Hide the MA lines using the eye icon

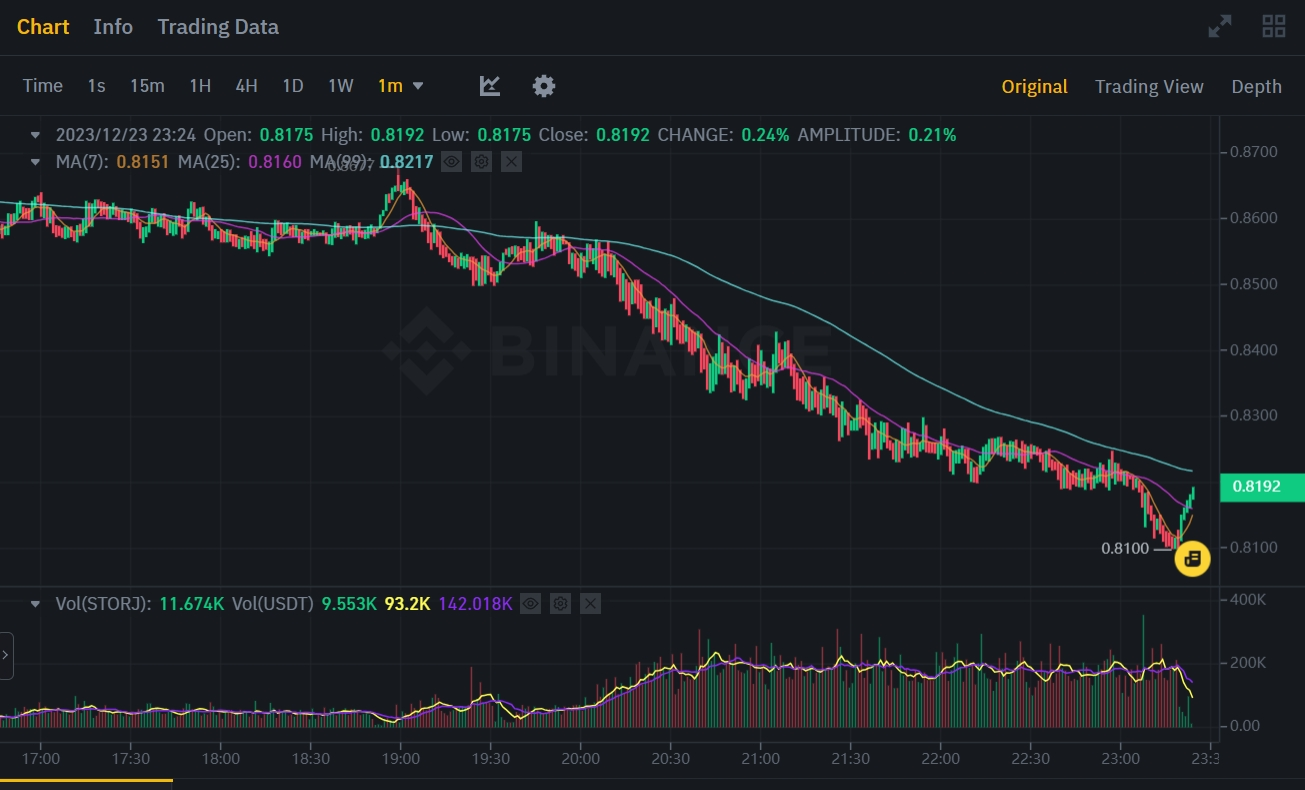[451, 161]
